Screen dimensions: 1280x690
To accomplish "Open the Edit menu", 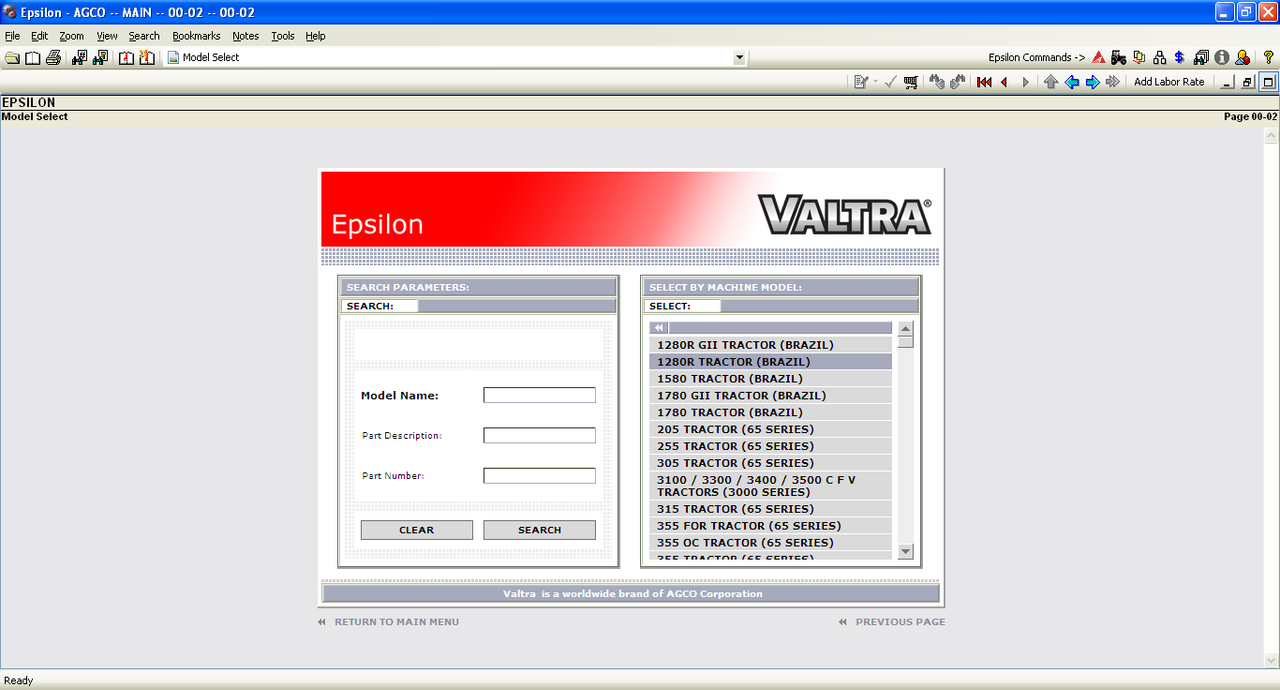I will coord(39,36).
